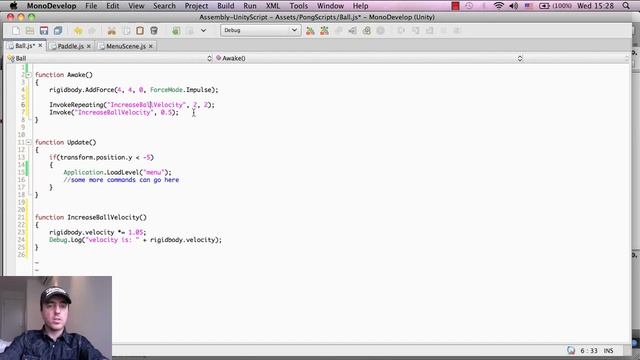Click the Cut scissors icon
640x360 pixels.
[111, 31]
